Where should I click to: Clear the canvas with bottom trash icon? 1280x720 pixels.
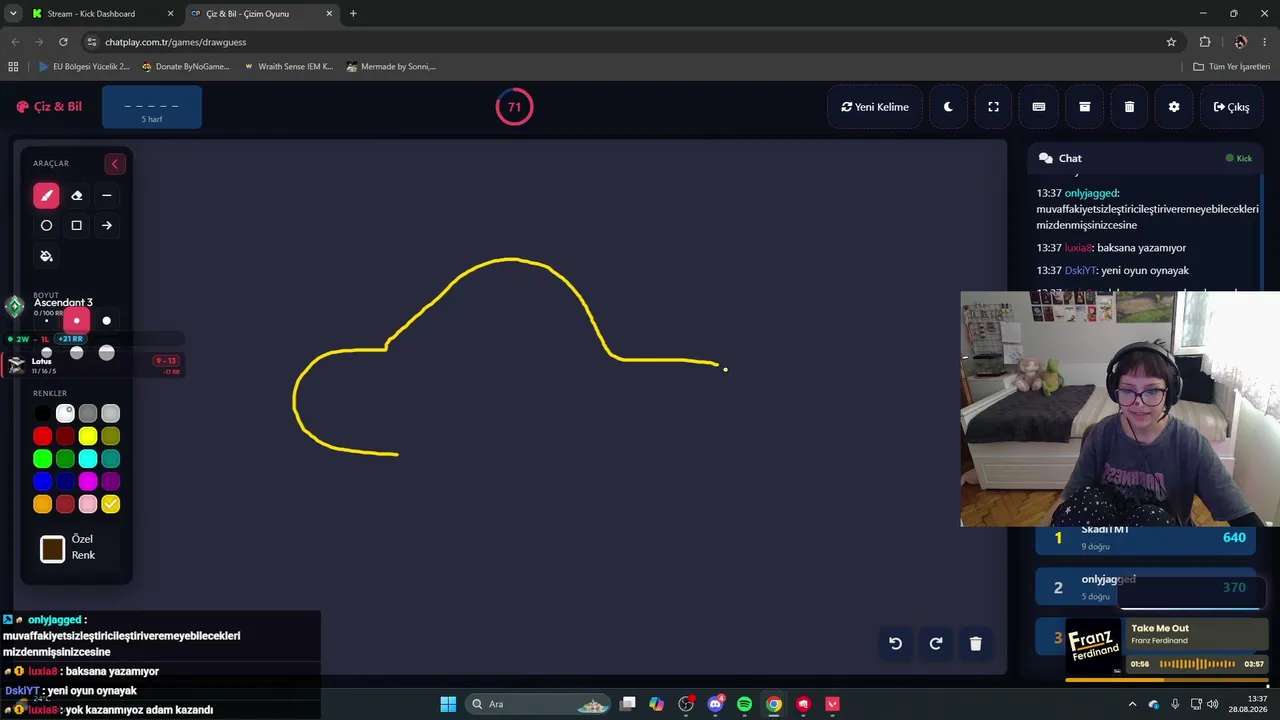point(976,644)
